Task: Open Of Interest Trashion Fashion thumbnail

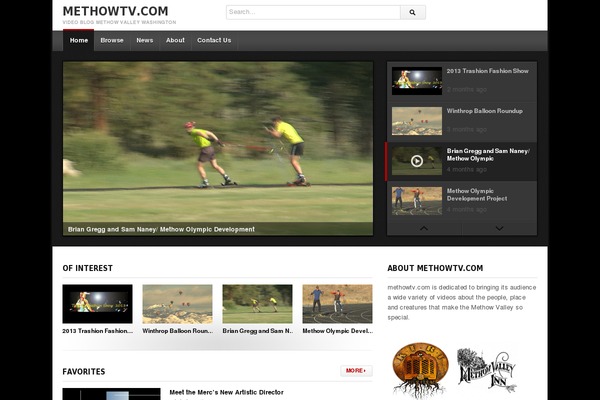Action: click(x=98, y=304)
